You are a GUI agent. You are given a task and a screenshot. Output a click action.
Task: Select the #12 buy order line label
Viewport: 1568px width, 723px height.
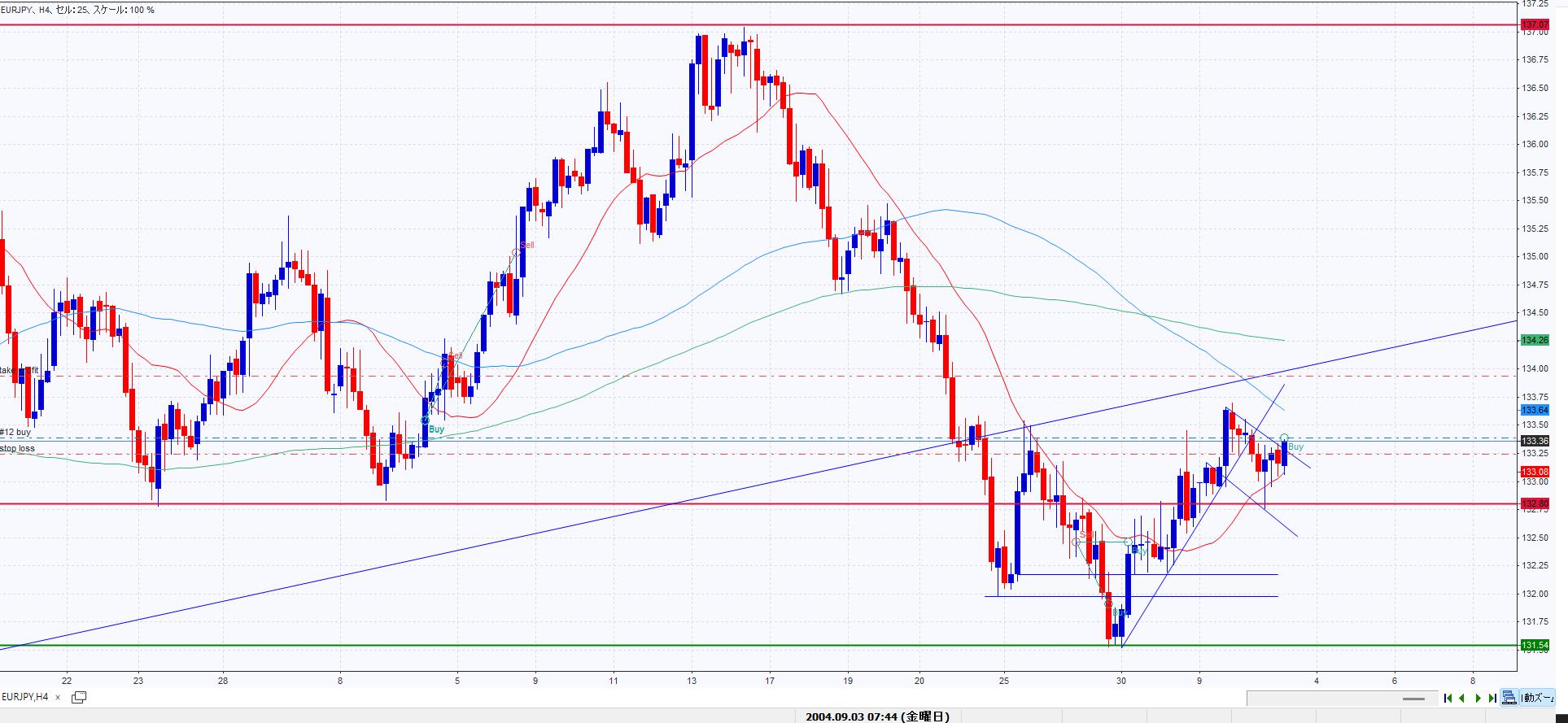(x=16, y=433)
